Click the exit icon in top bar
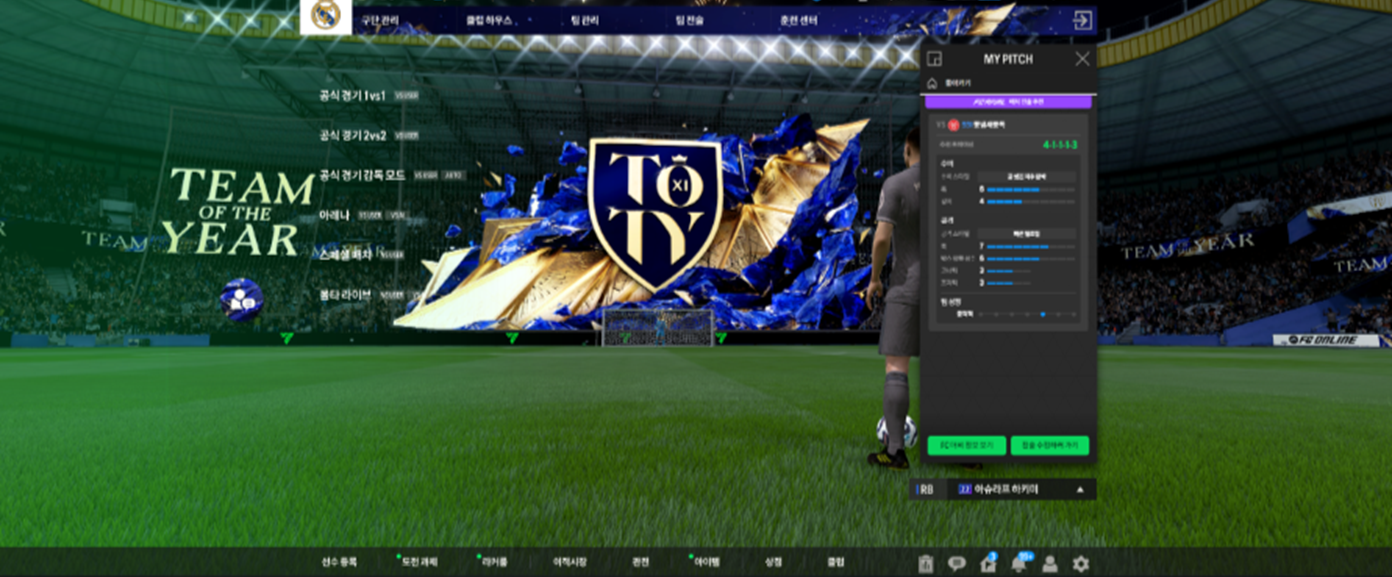Screen dimensions: 1392x577 point(1082,20)
